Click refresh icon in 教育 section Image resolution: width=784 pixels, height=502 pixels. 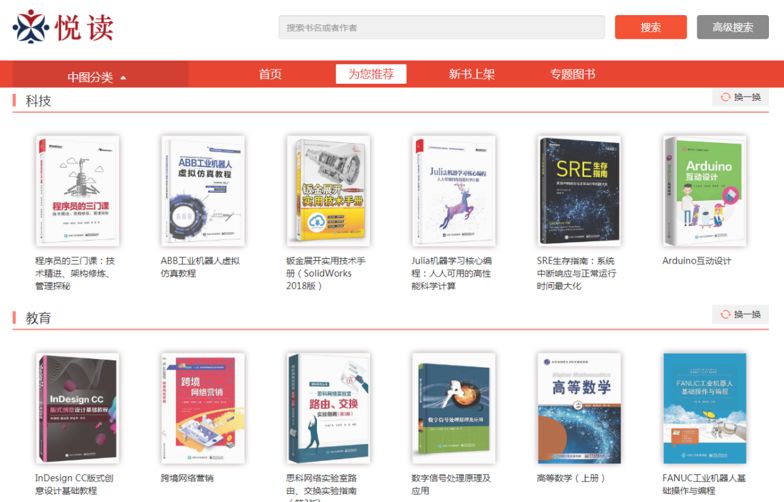725,314
